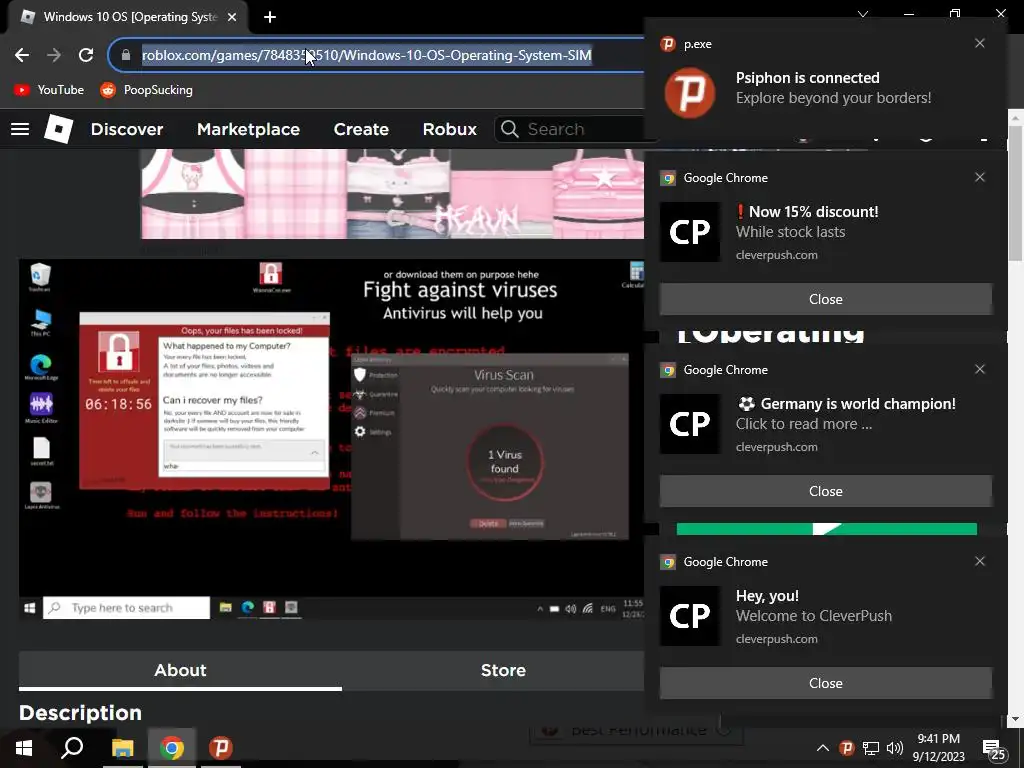The height and width of the screenshot is (768, 1024).
Task: Click the CP icon in Germany notification
Action: pyautogui.click(x=690, y=424)
